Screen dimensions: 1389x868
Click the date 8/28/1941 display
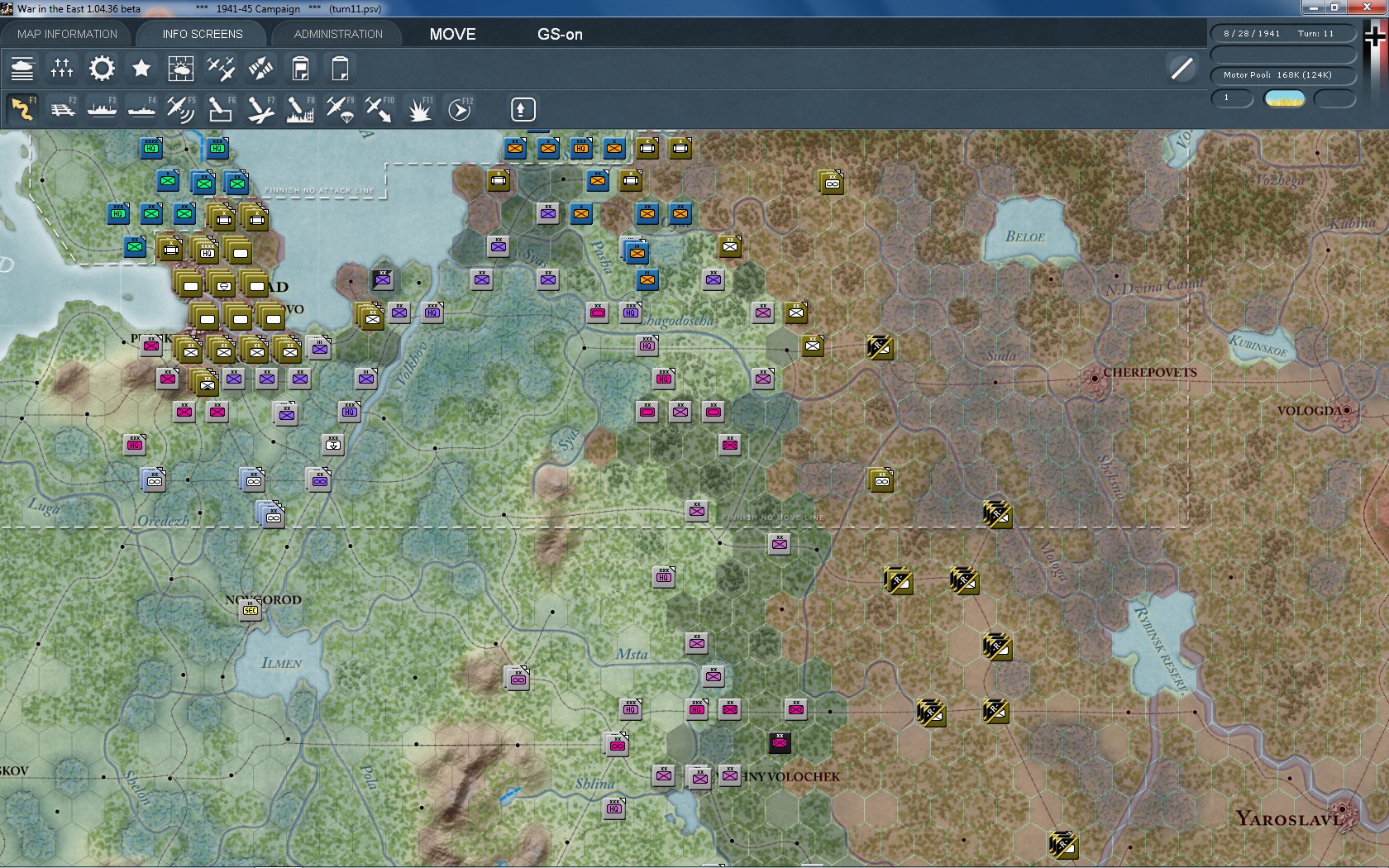click(1252, 34)
